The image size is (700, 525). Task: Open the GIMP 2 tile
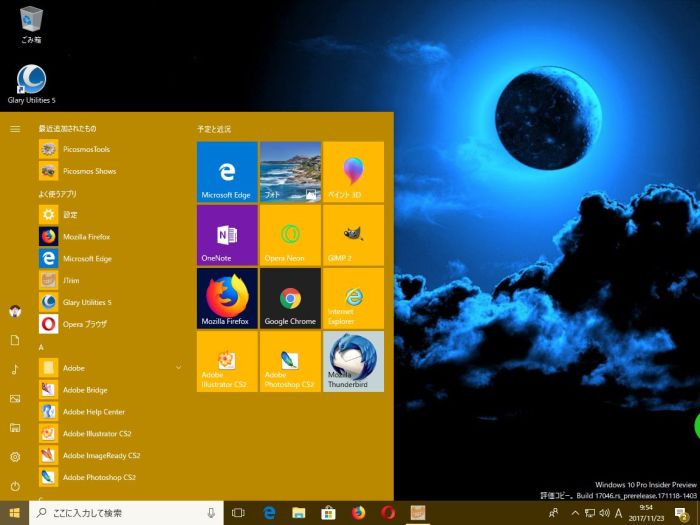(x=353, y=235)
